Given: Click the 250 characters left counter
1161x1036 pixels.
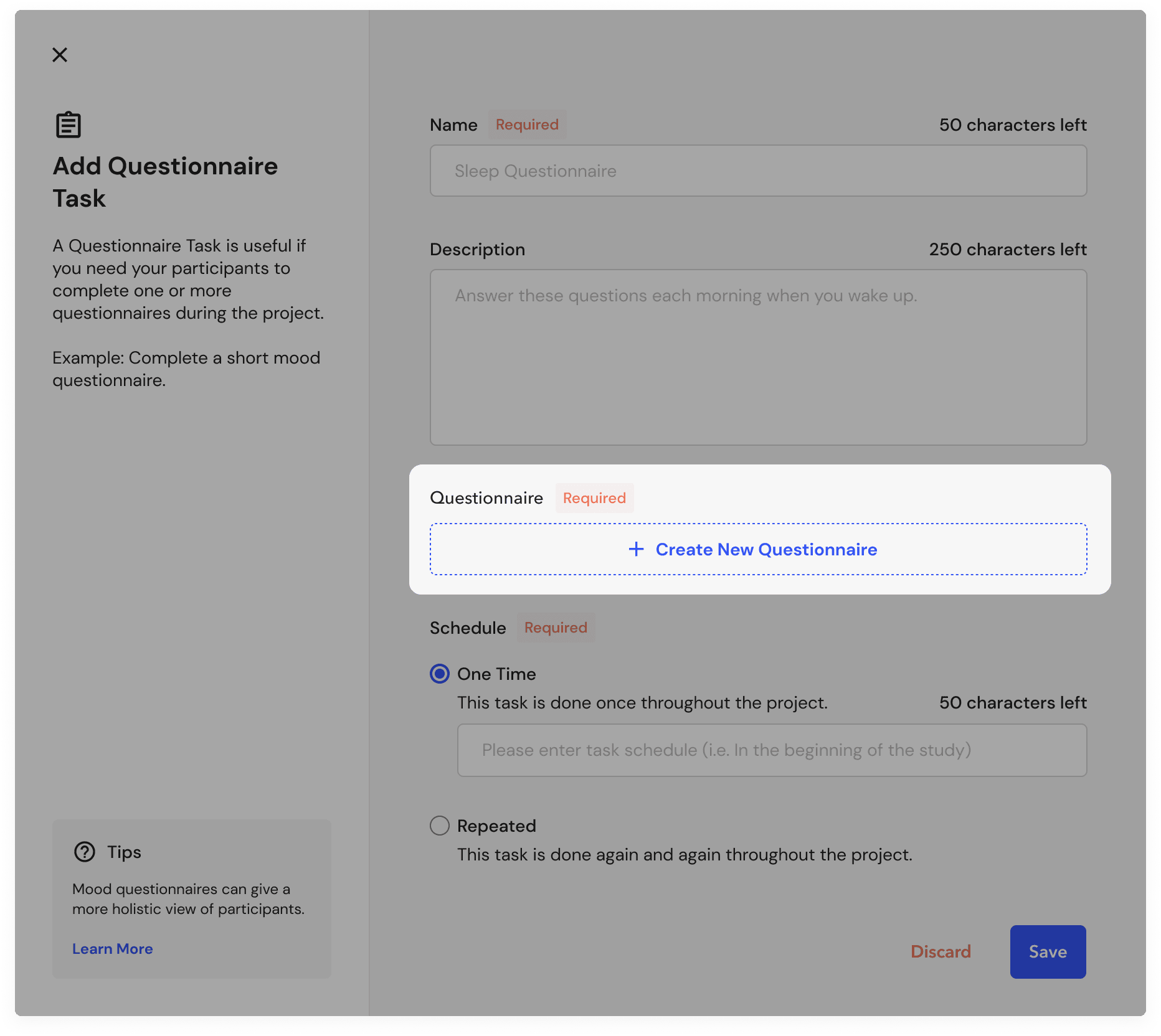Looking at the screenshot, I should (1007, 249).
